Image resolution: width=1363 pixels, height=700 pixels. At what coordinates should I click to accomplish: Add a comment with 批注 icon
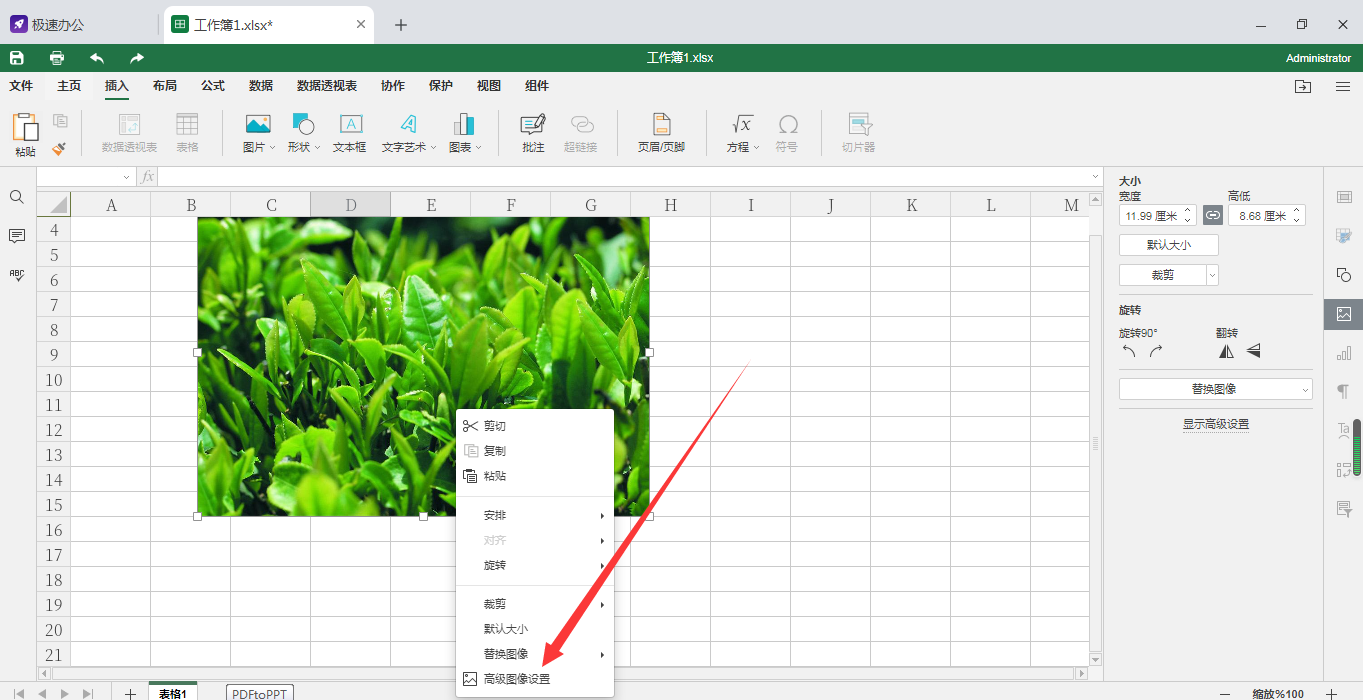[x=533, y=124]
